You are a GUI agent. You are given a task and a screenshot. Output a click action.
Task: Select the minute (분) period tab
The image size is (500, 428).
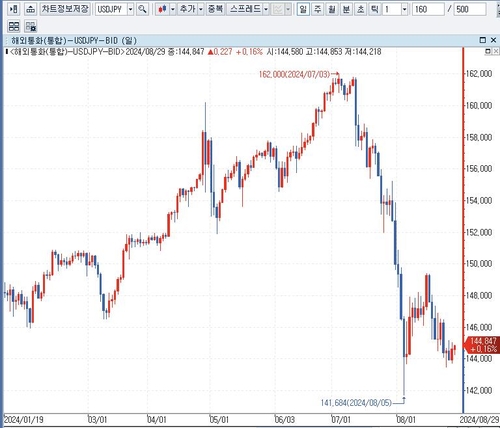tap(346, 9)
